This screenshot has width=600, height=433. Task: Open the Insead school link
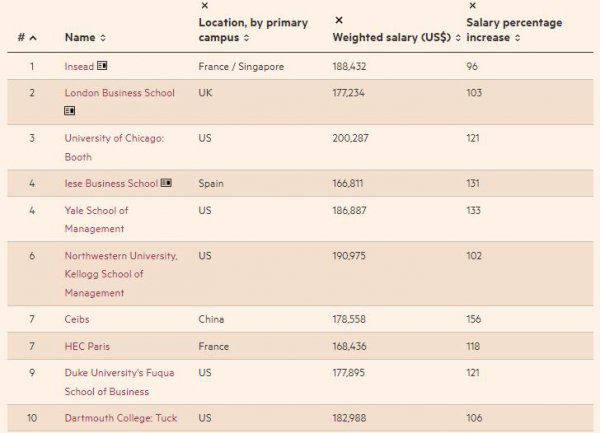tap(79, 66)
